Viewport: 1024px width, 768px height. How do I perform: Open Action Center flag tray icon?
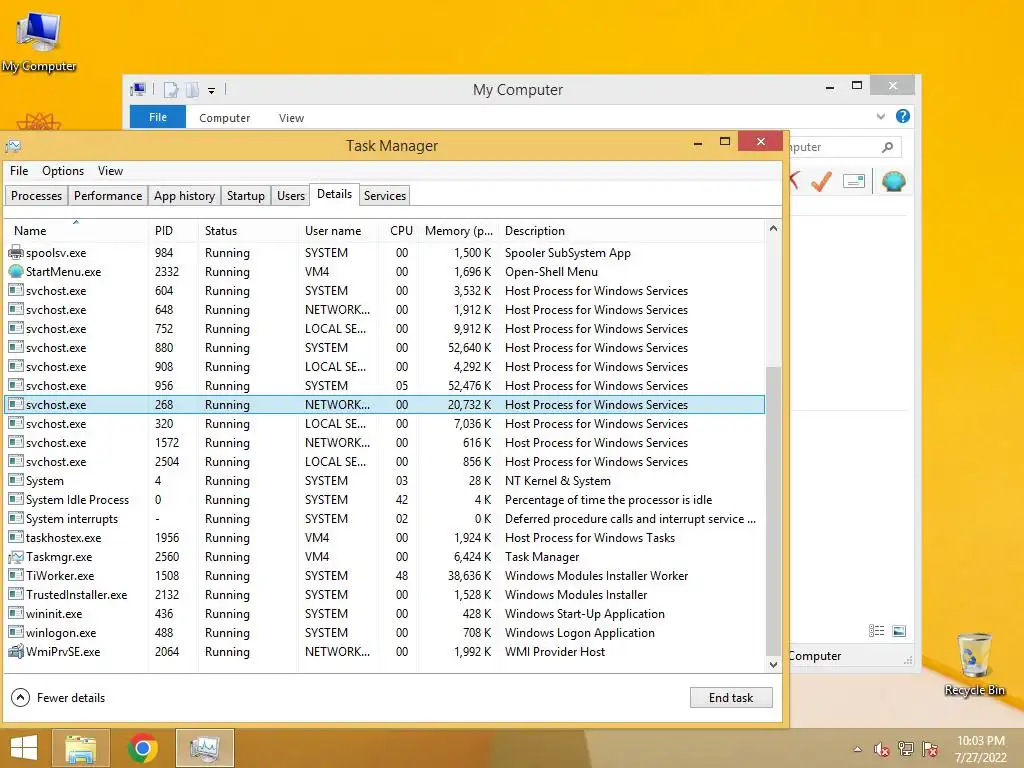point(930,749)
